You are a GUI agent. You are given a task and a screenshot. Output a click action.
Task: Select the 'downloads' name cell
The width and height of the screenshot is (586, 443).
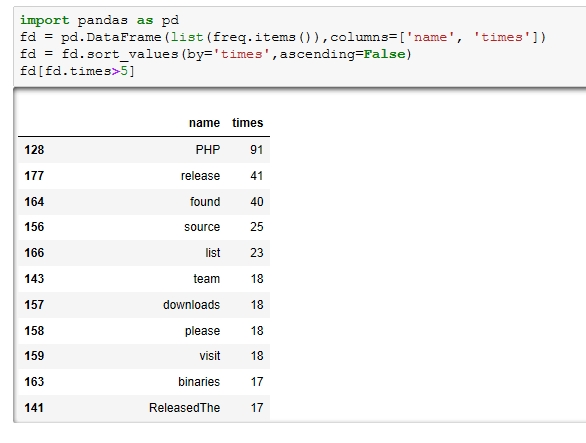coord(191,305)
